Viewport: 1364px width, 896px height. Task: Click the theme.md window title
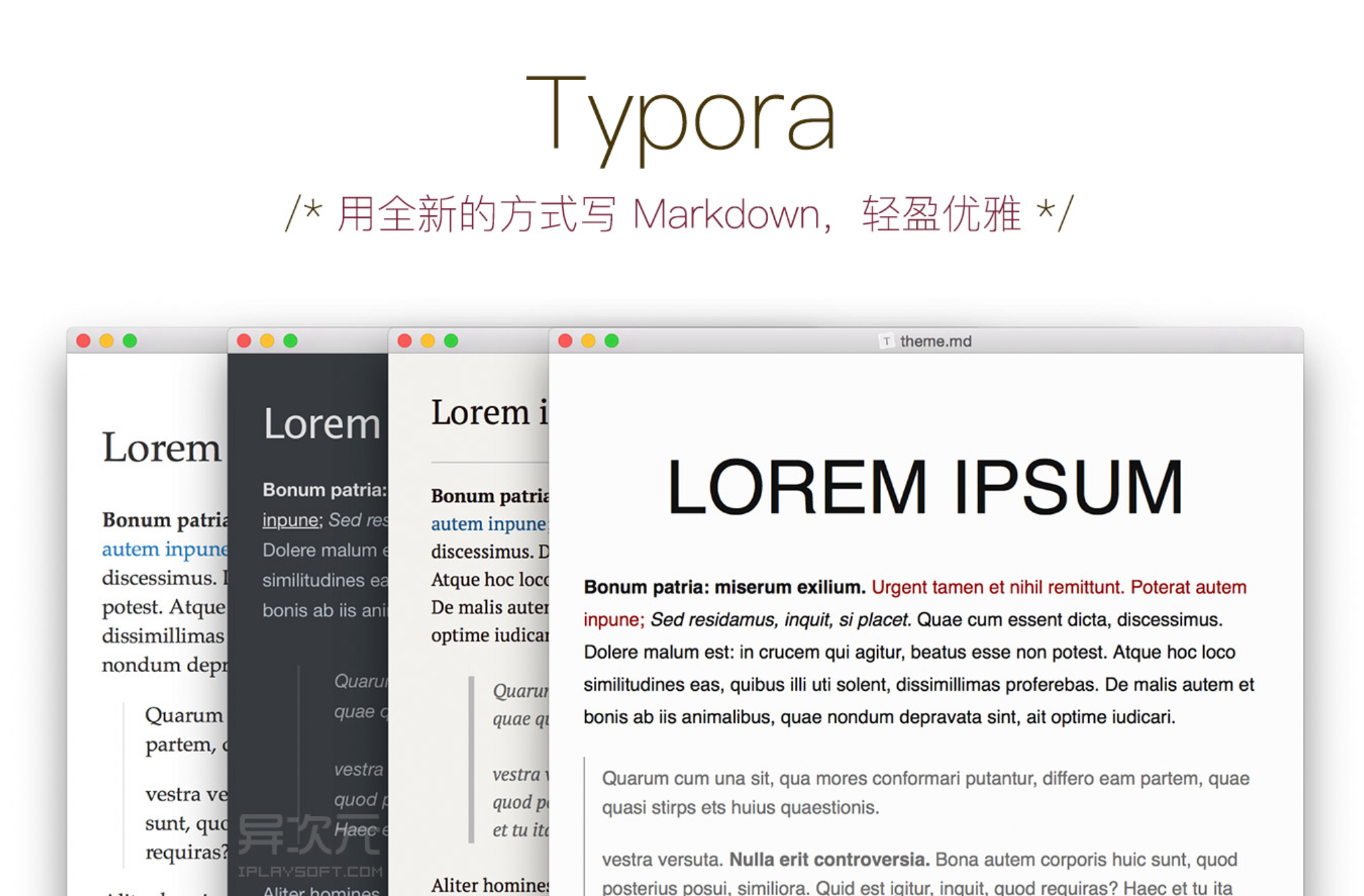[x=936, y=341]
